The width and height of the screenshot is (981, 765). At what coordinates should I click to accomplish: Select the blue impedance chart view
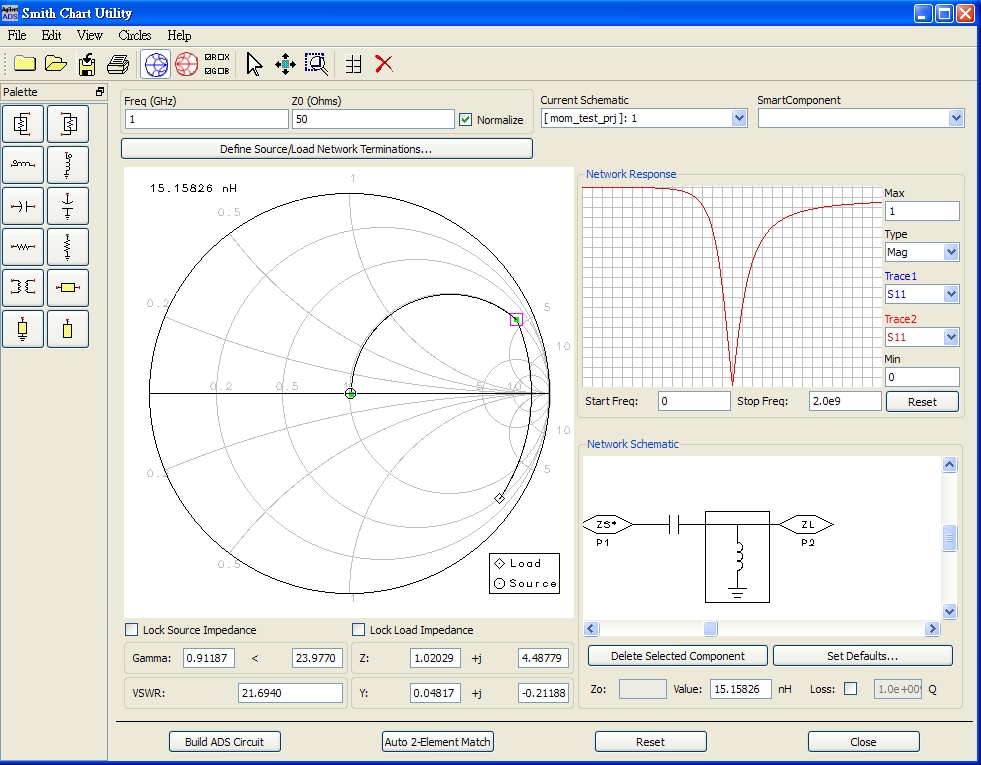coord(156,64)
